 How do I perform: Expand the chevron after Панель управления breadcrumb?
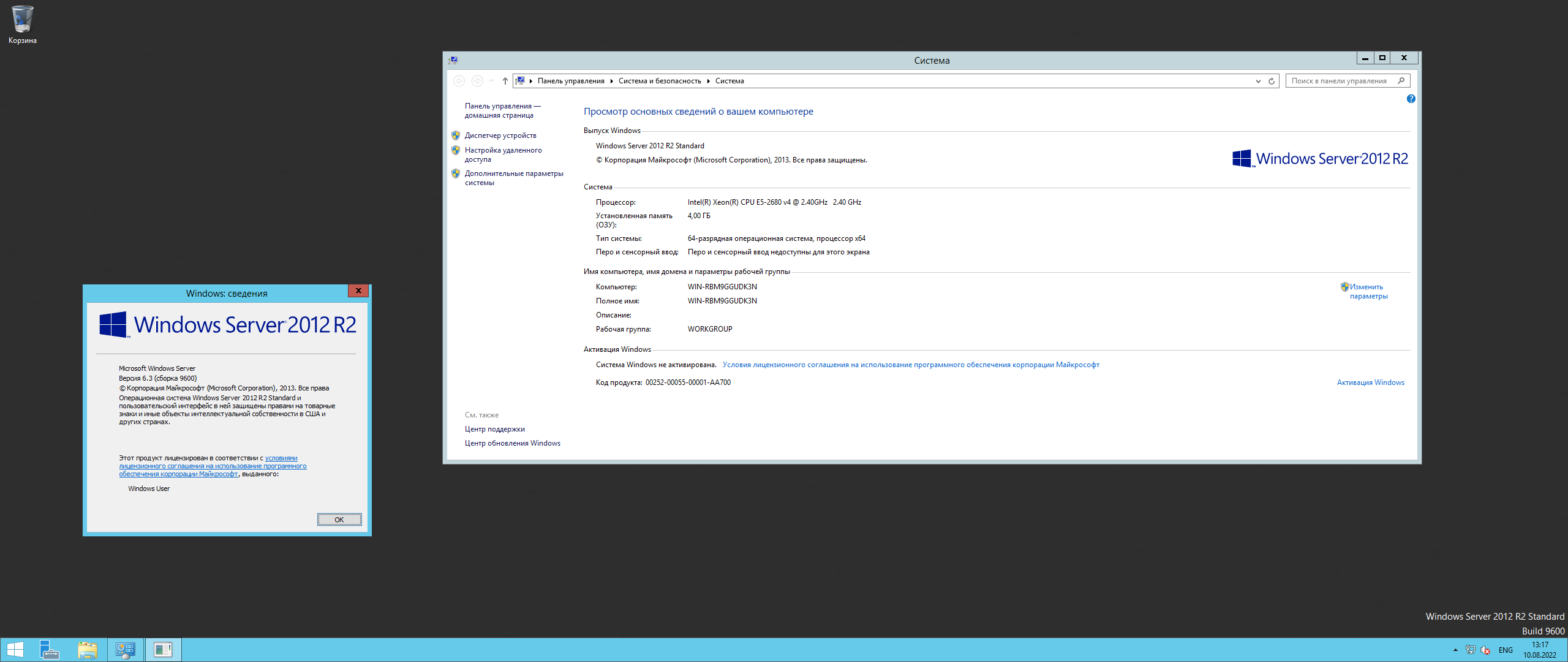click(611, 81)
